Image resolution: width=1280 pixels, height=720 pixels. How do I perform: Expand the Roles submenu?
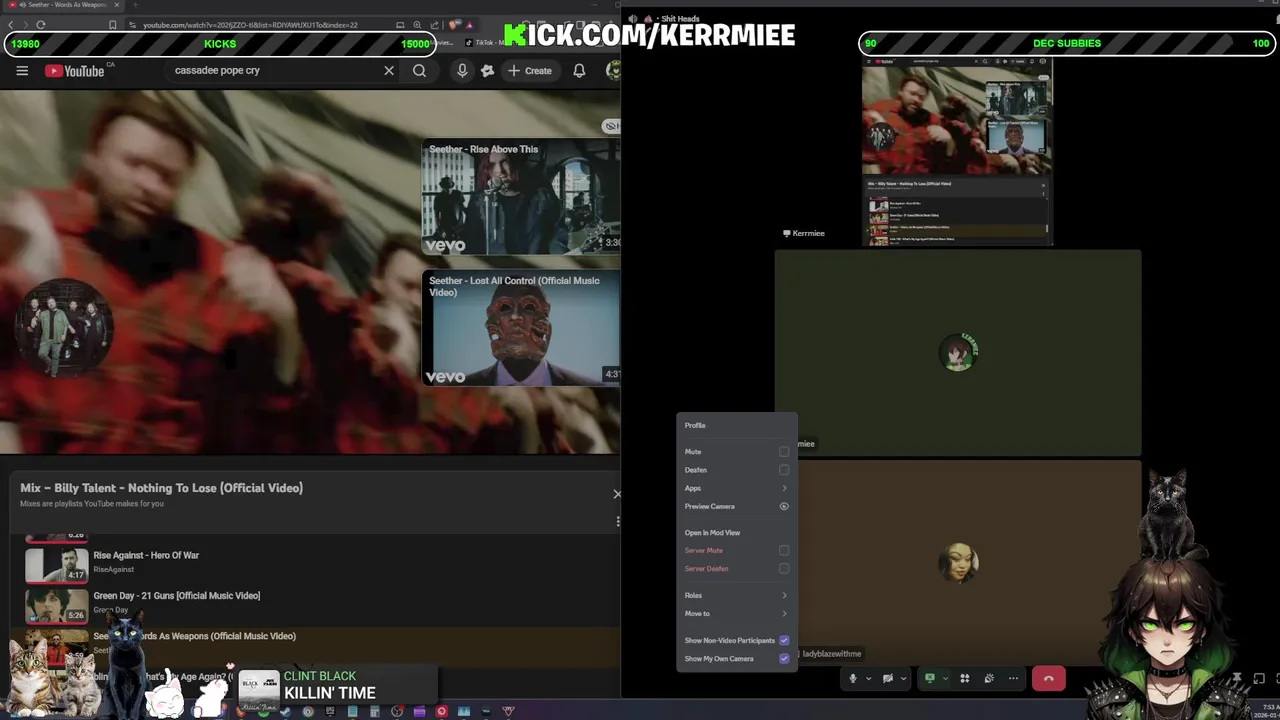point(737,595)
